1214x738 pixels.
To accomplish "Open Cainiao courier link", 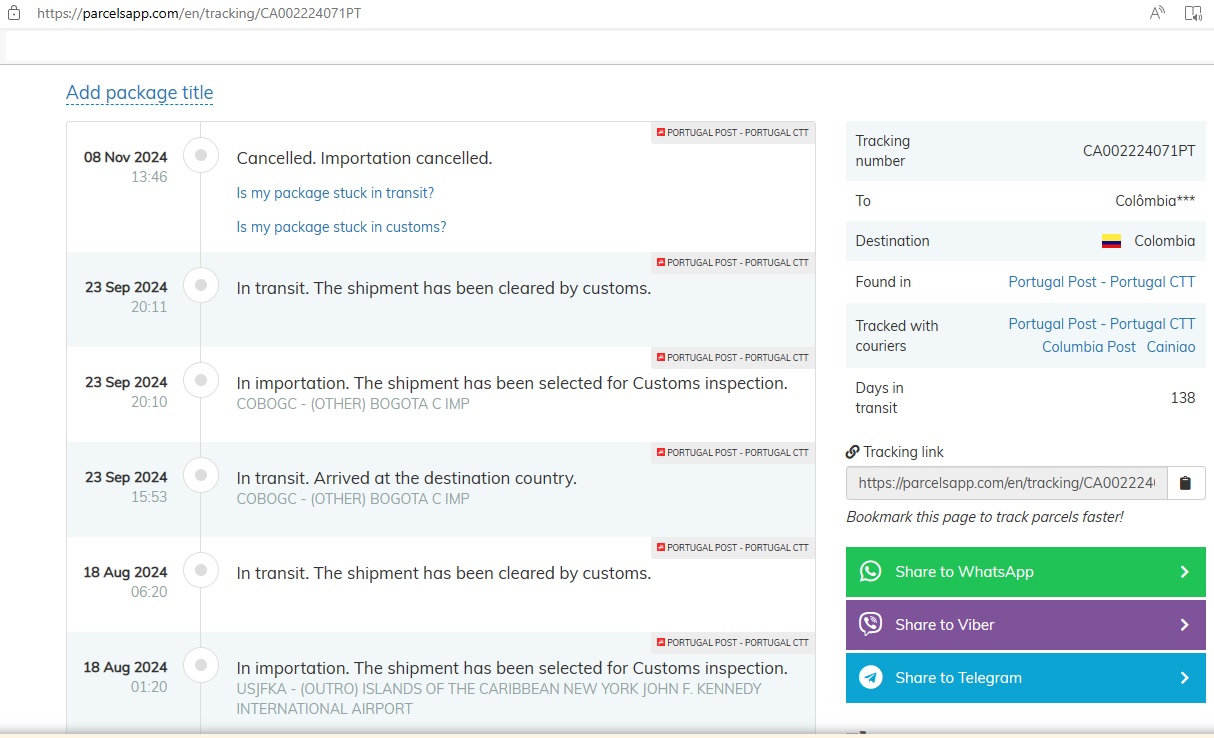I will point(1171,346).
